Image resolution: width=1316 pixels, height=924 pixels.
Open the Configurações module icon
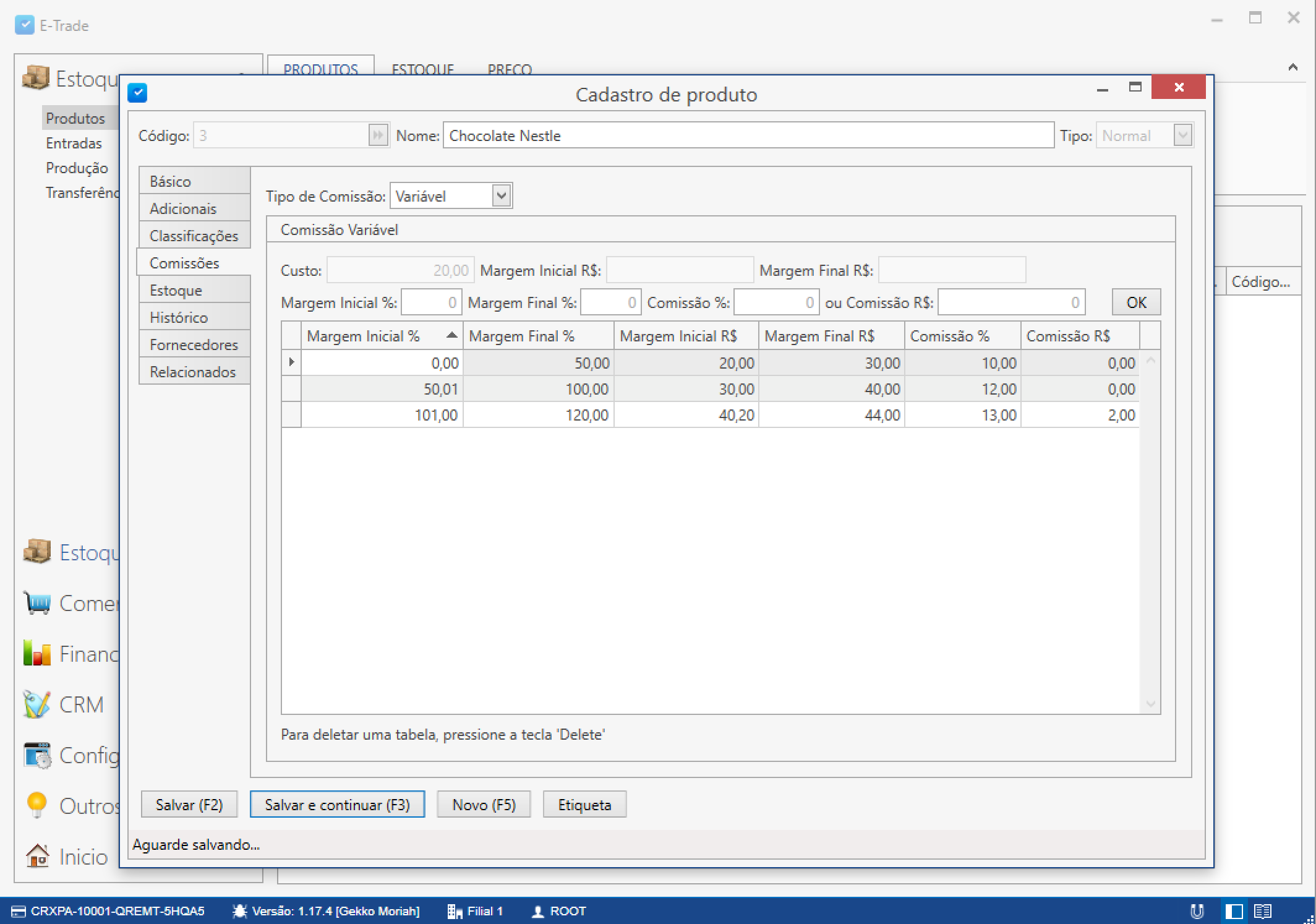[37, 755]
